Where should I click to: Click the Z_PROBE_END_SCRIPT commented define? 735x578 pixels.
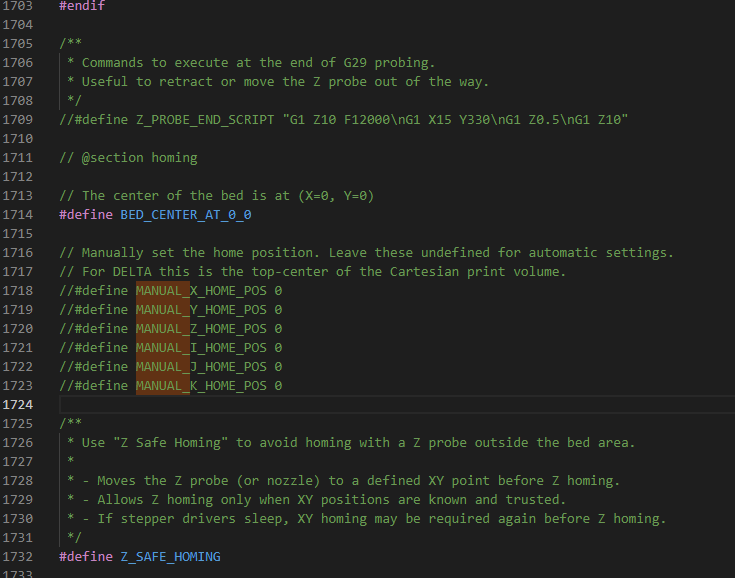tap(205, 120)
